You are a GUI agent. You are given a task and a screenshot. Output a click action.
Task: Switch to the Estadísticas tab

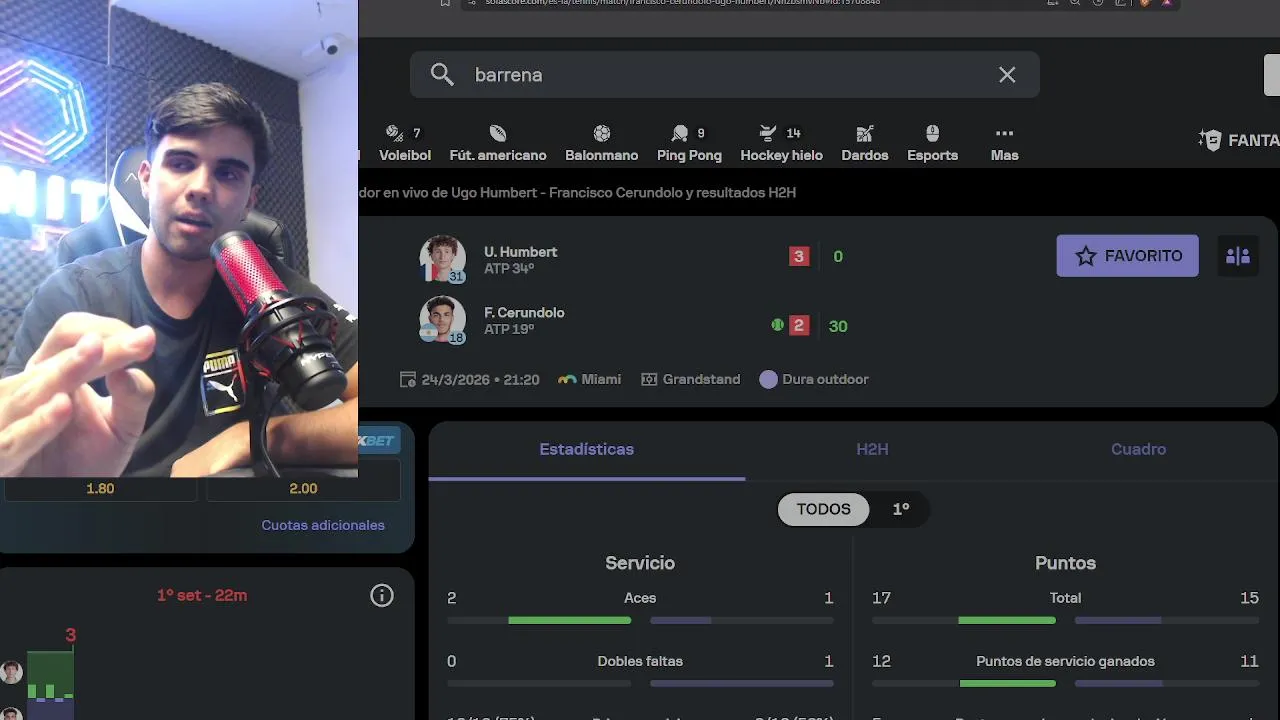[586, 450]
